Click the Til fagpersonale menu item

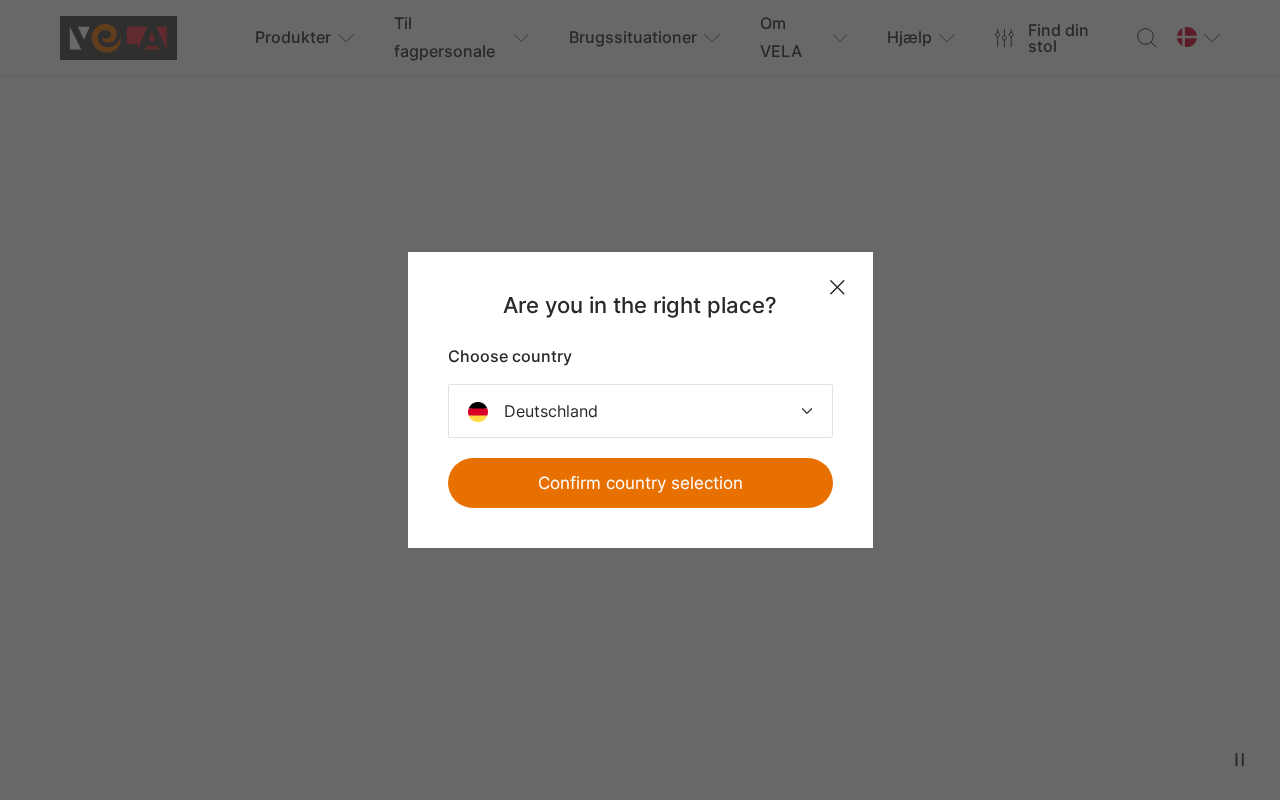coord(444,38)
